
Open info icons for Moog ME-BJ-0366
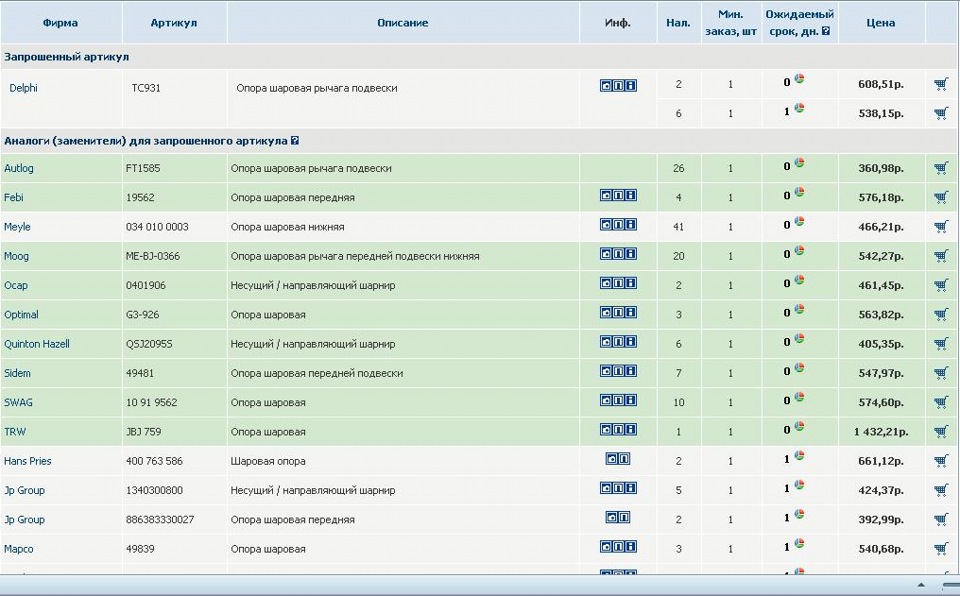[x=618, y=254]
